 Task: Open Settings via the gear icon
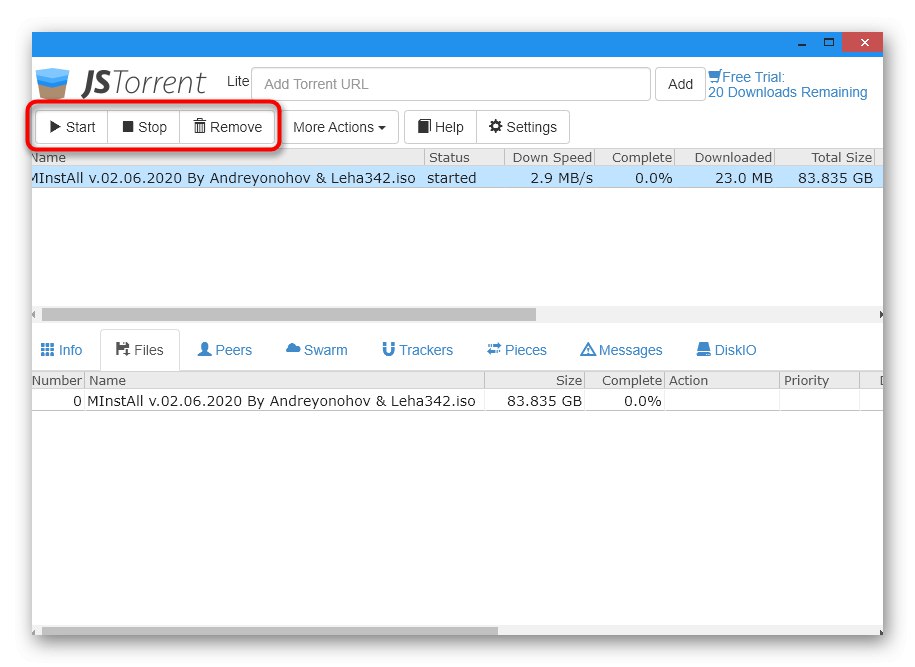point(494,127)
